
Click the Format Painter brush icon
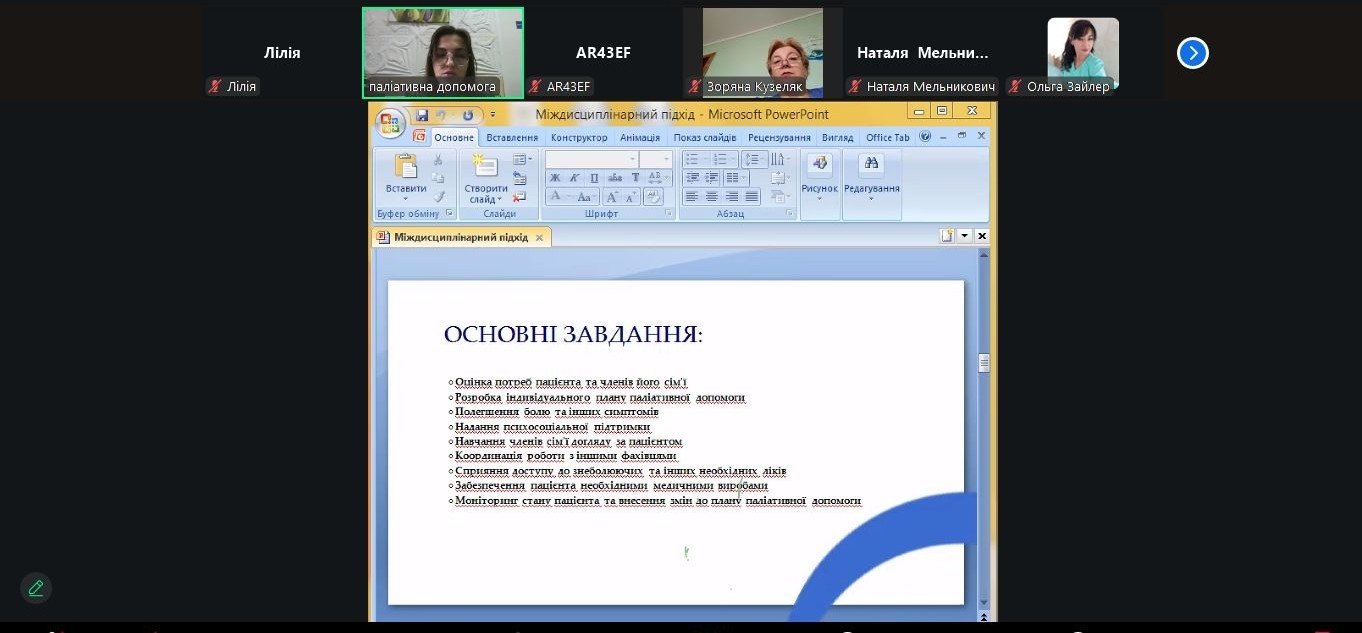[438, 196]
